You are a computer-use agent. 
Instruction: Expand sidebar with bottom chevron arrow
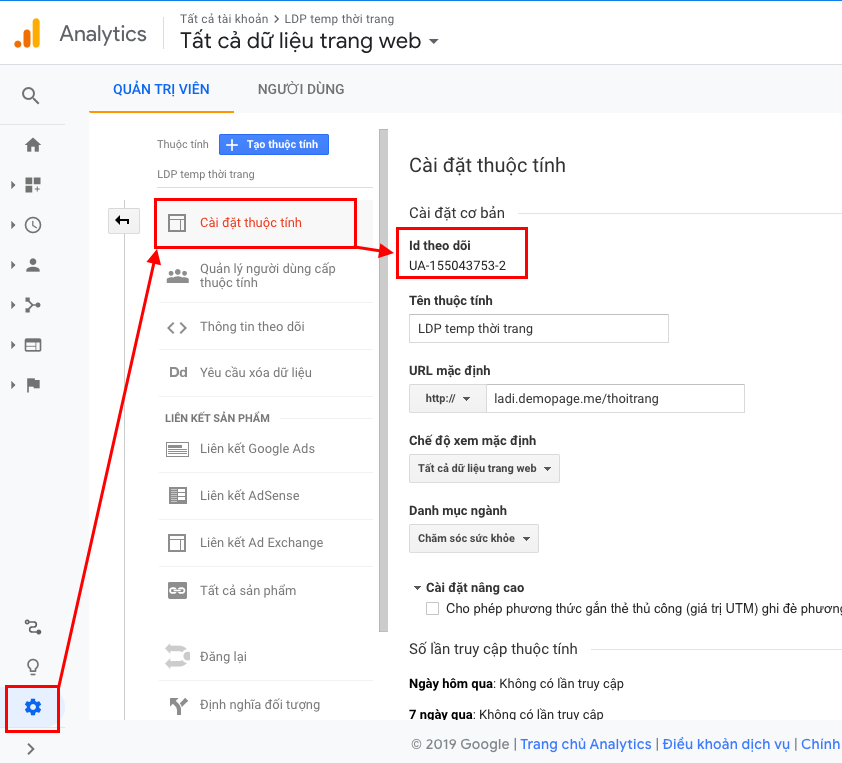(31, 748)
